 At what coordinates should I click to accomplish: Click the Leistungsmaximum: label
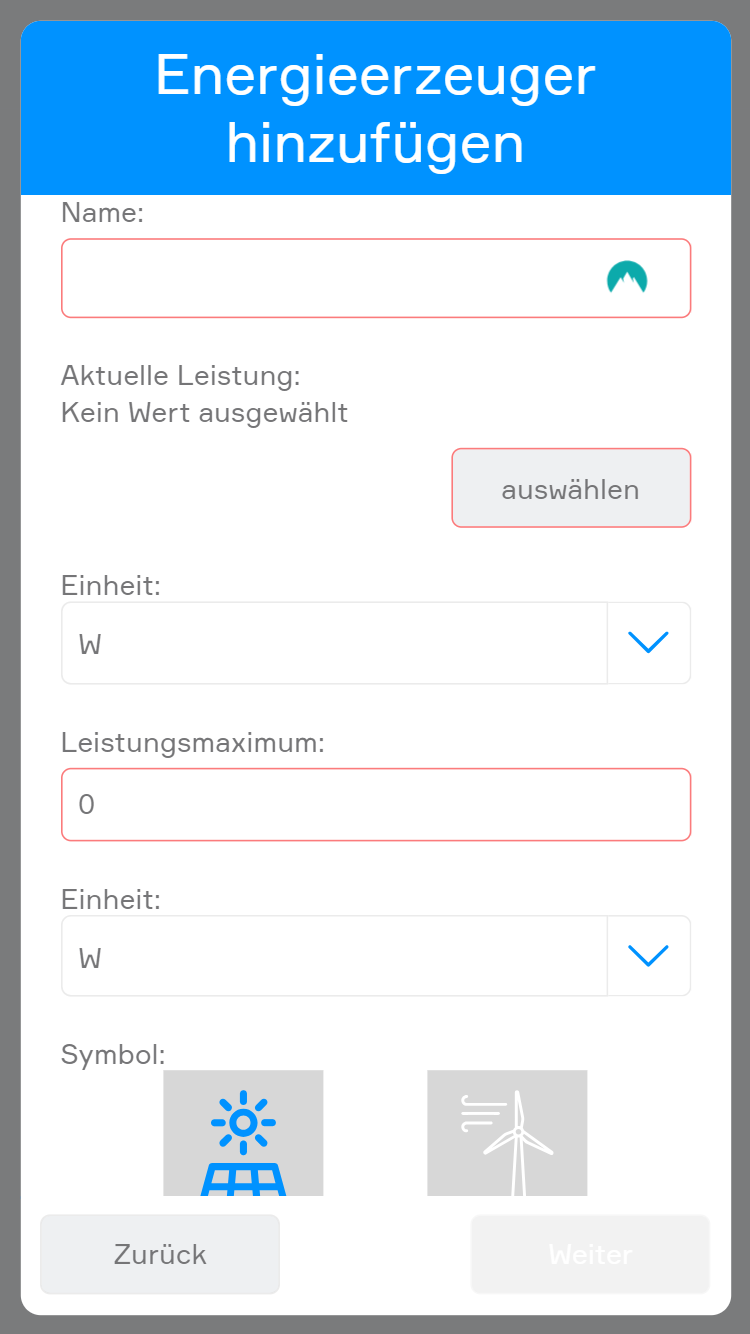tap(194, 742)
